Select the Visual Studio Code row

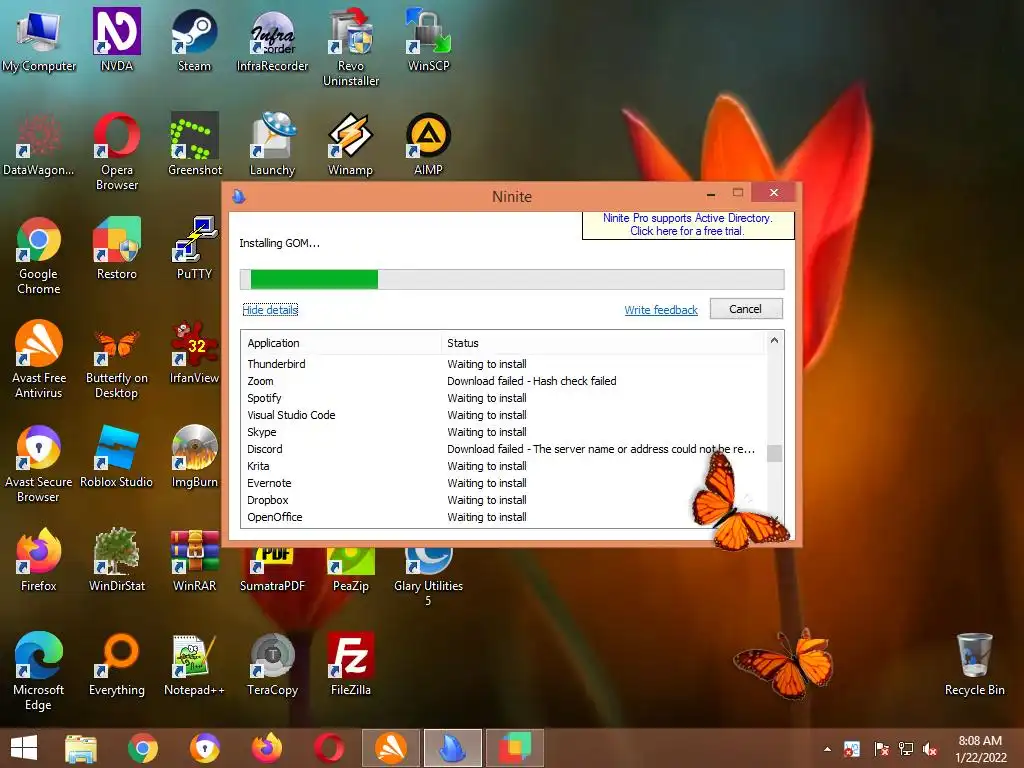click(x=503, y=415)
